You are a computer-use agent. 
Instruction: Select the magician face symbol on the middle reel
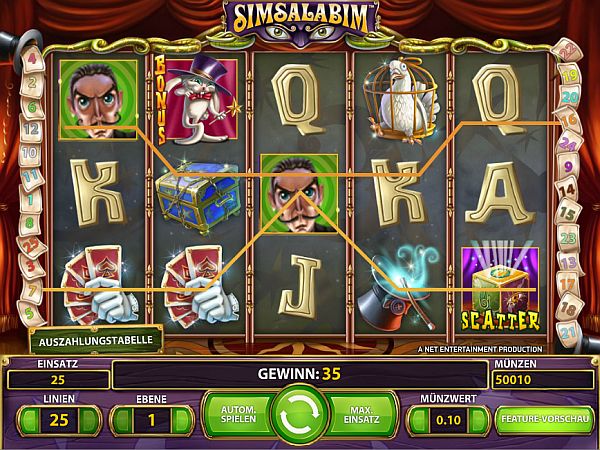coord(299,194)
